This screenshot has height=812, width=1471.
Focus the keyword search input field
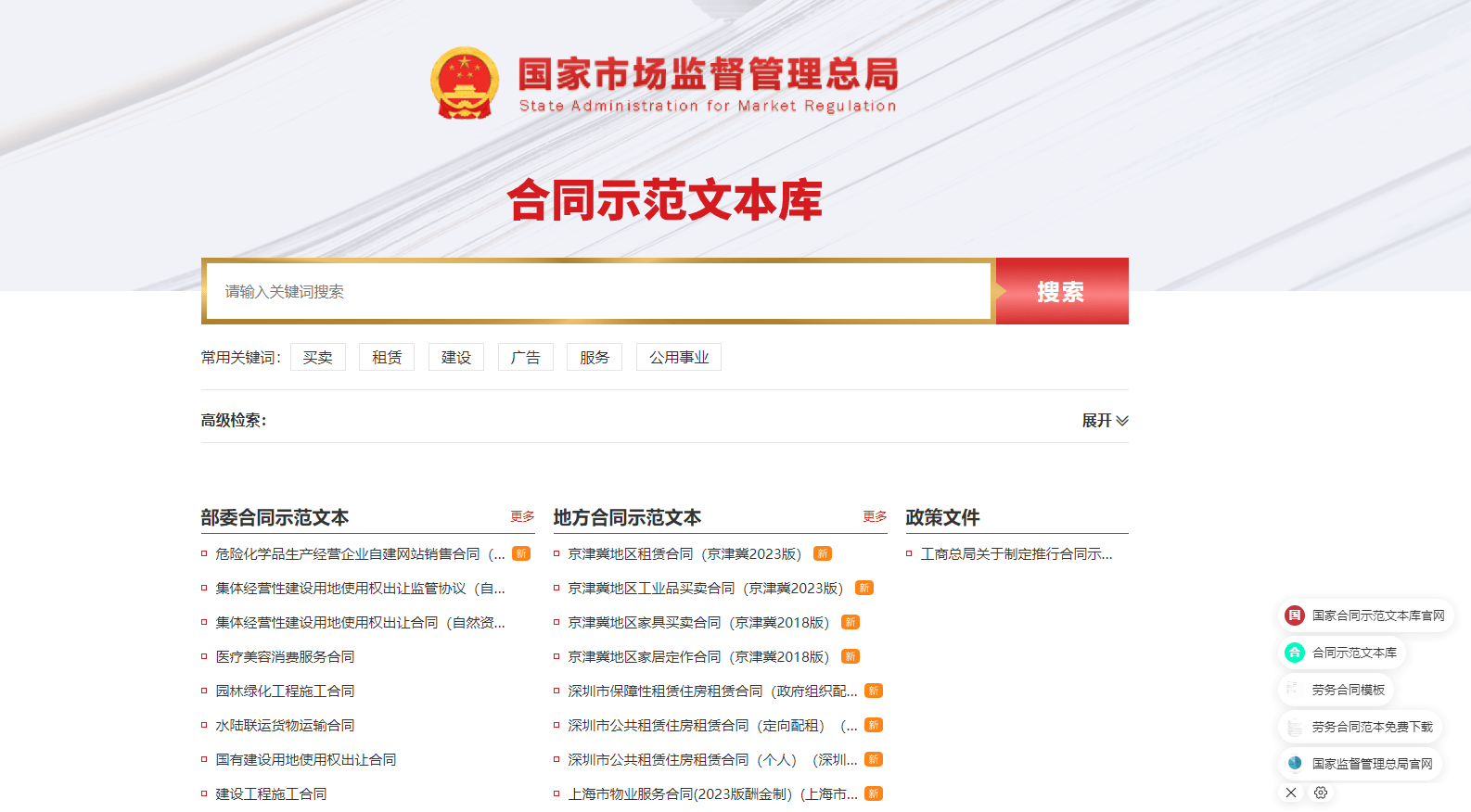598,291
